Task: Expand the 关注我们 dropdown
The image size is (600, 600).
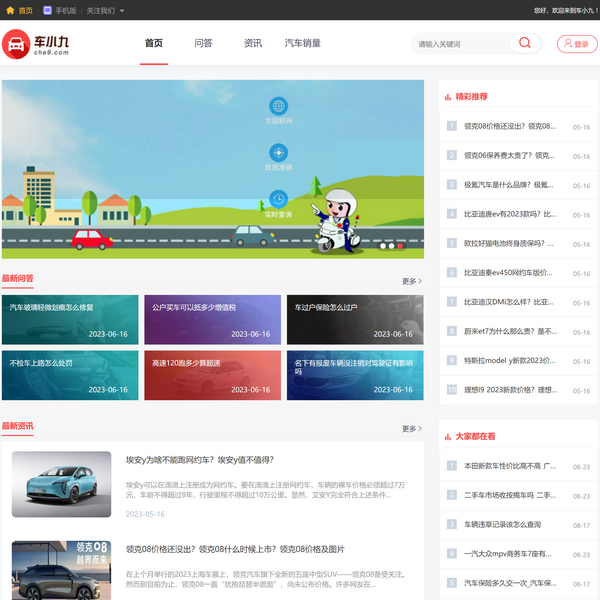Action: 105,10
